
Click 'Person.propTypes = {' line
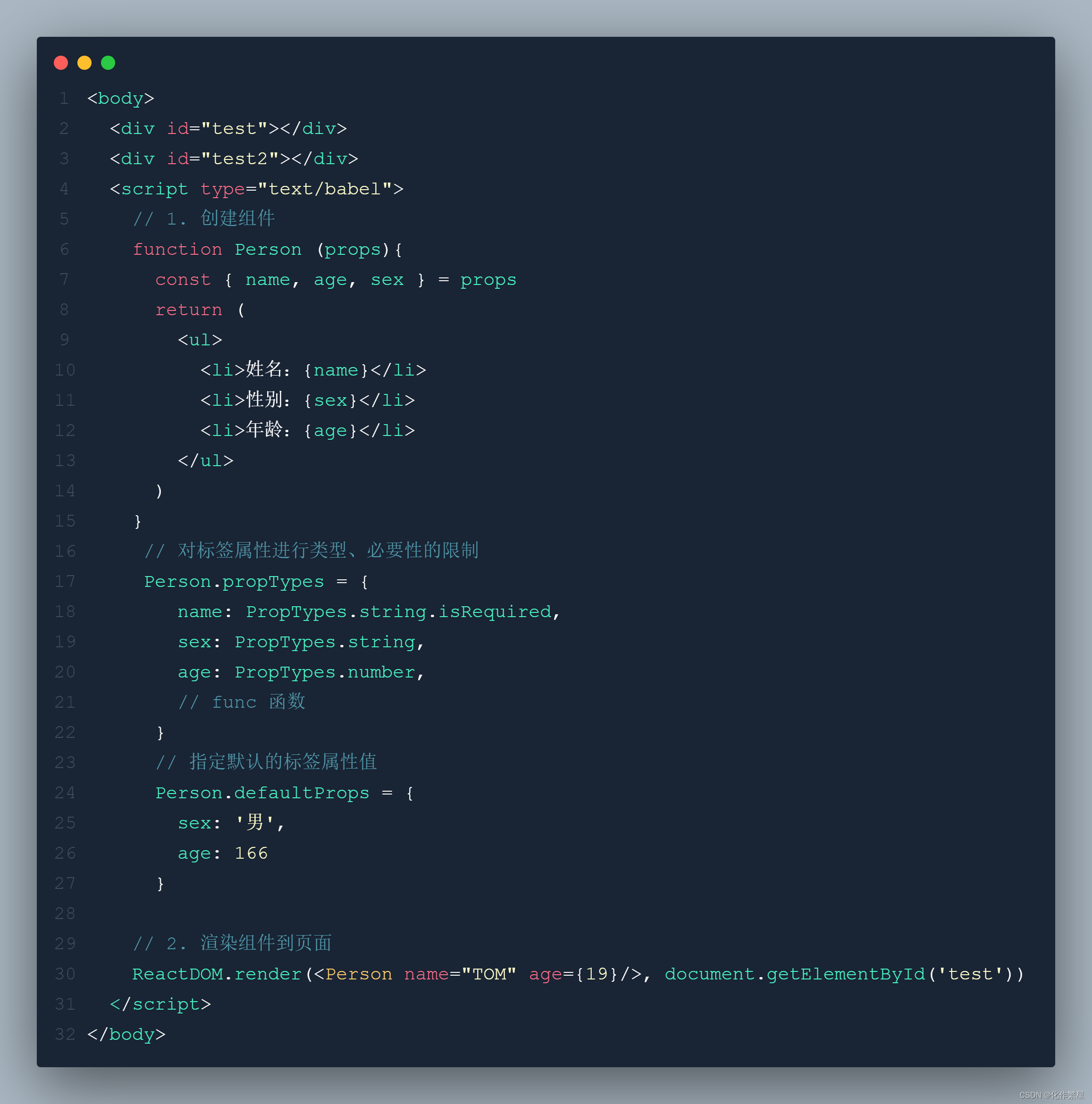(x=256, y=582)
